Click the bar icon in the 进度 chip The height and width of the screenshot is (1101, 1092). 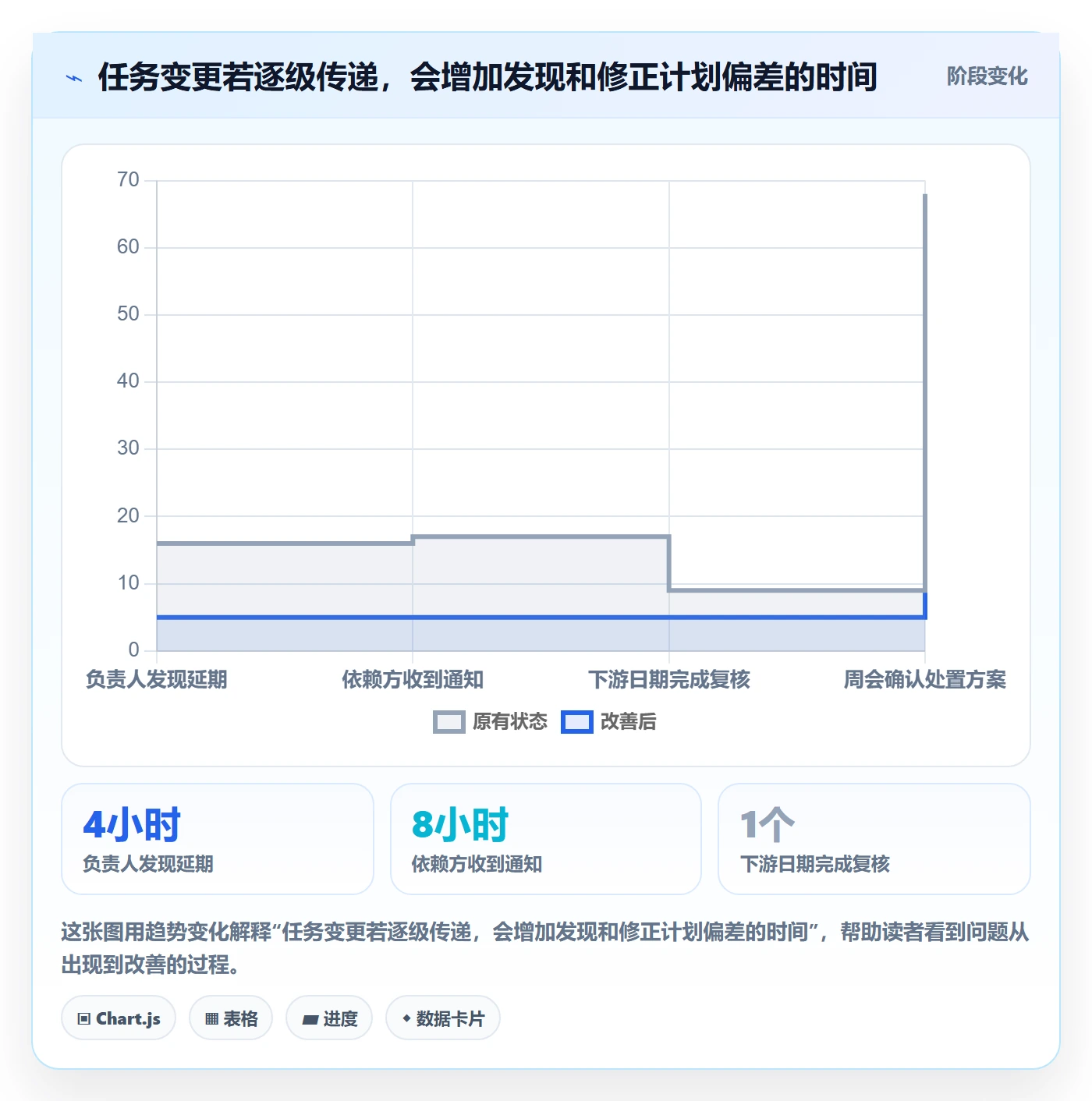pos(310,1020)
